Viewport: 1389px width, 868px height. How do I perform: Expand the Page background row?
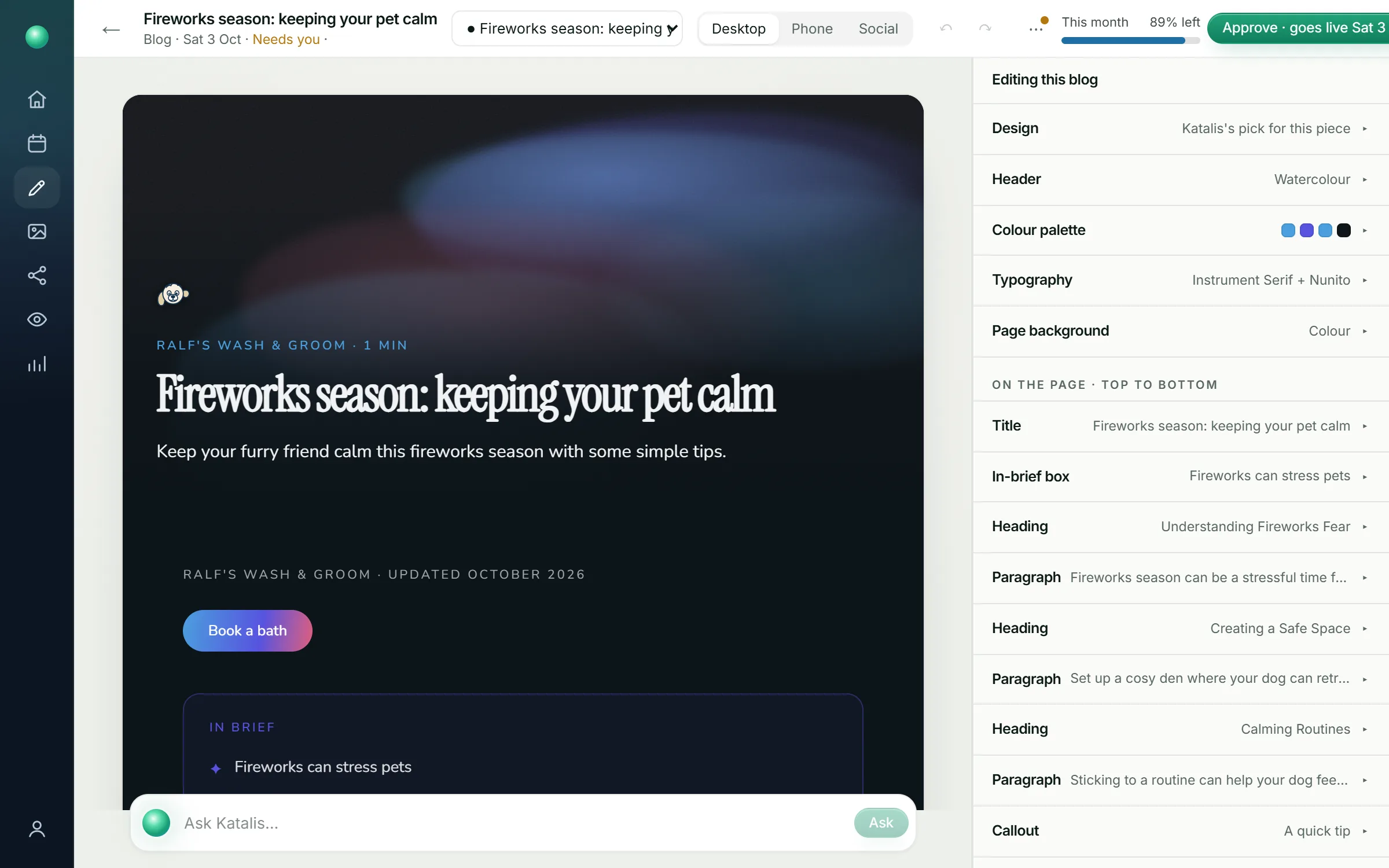click(x=1181, y=331)
